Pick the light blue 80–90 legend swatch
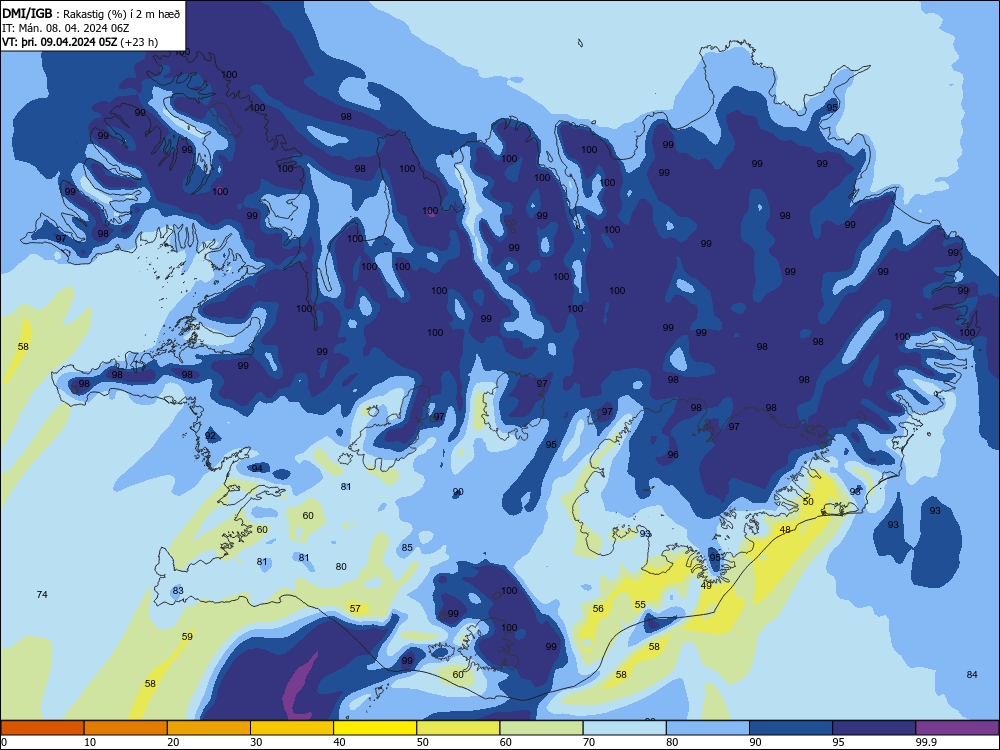 (708, 728)
